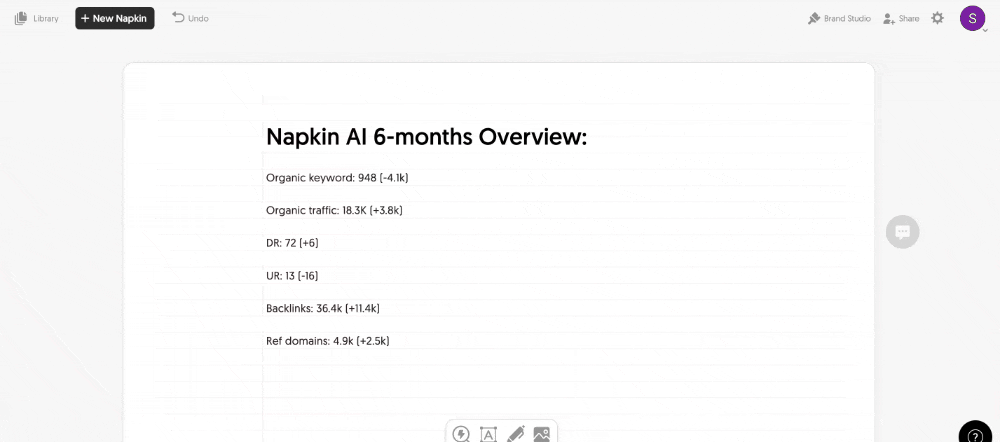Undo the last action
1000x442 pixels.
coord(191,18)
